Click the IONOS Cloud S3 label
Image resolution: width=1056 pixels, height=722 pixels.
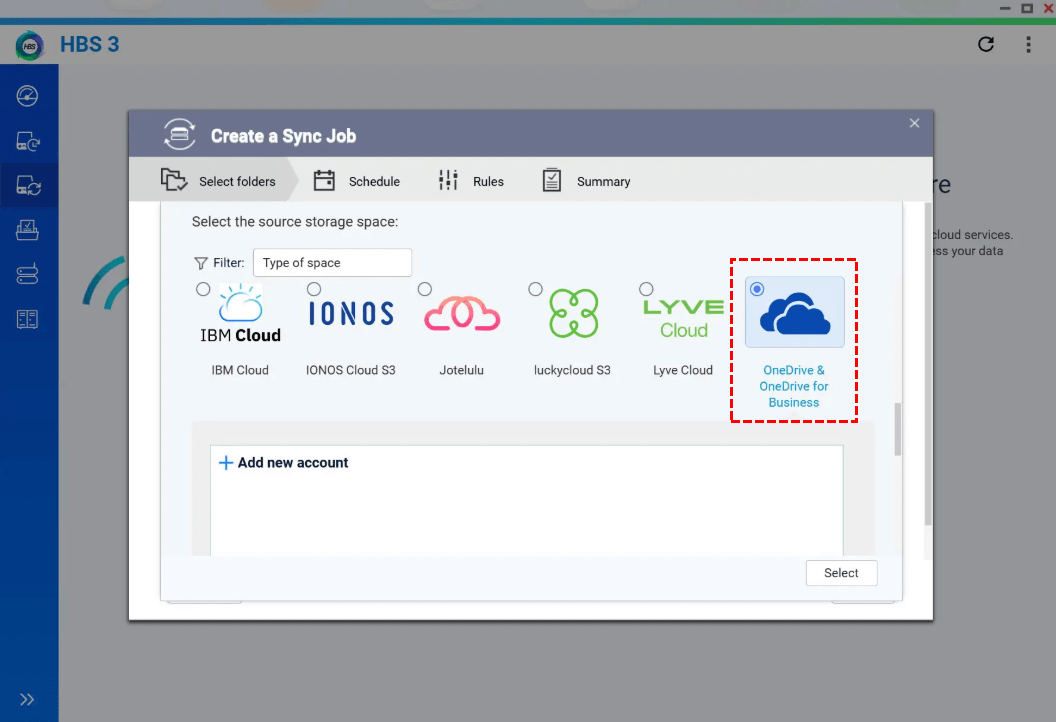[350, 370]
